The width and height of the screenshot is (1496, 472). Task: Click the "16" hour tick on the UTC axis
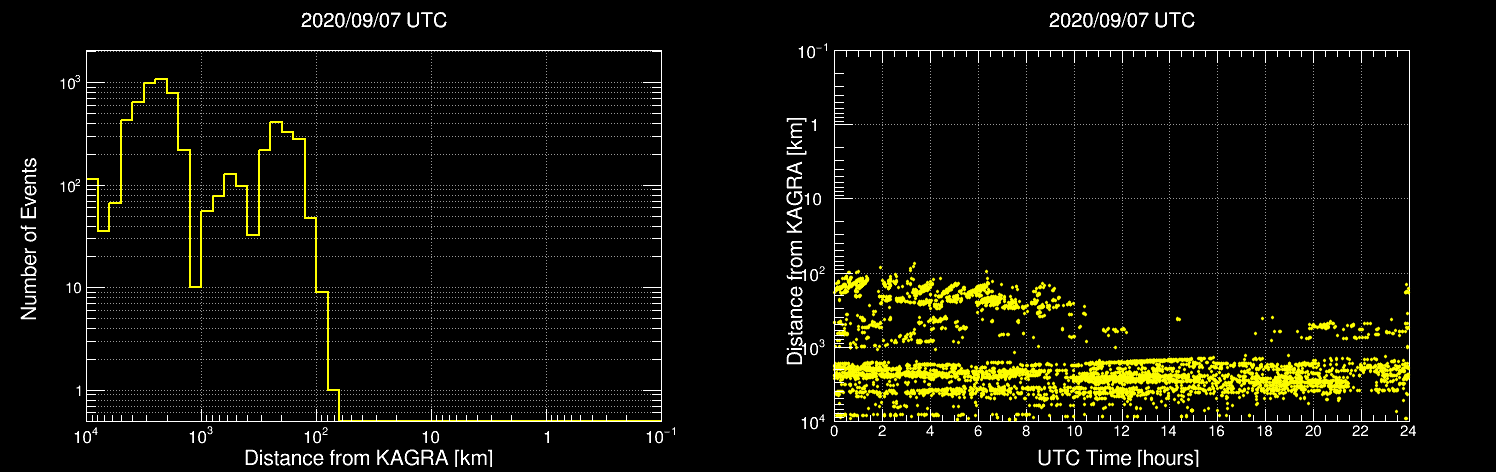[x=1217, y=432]
